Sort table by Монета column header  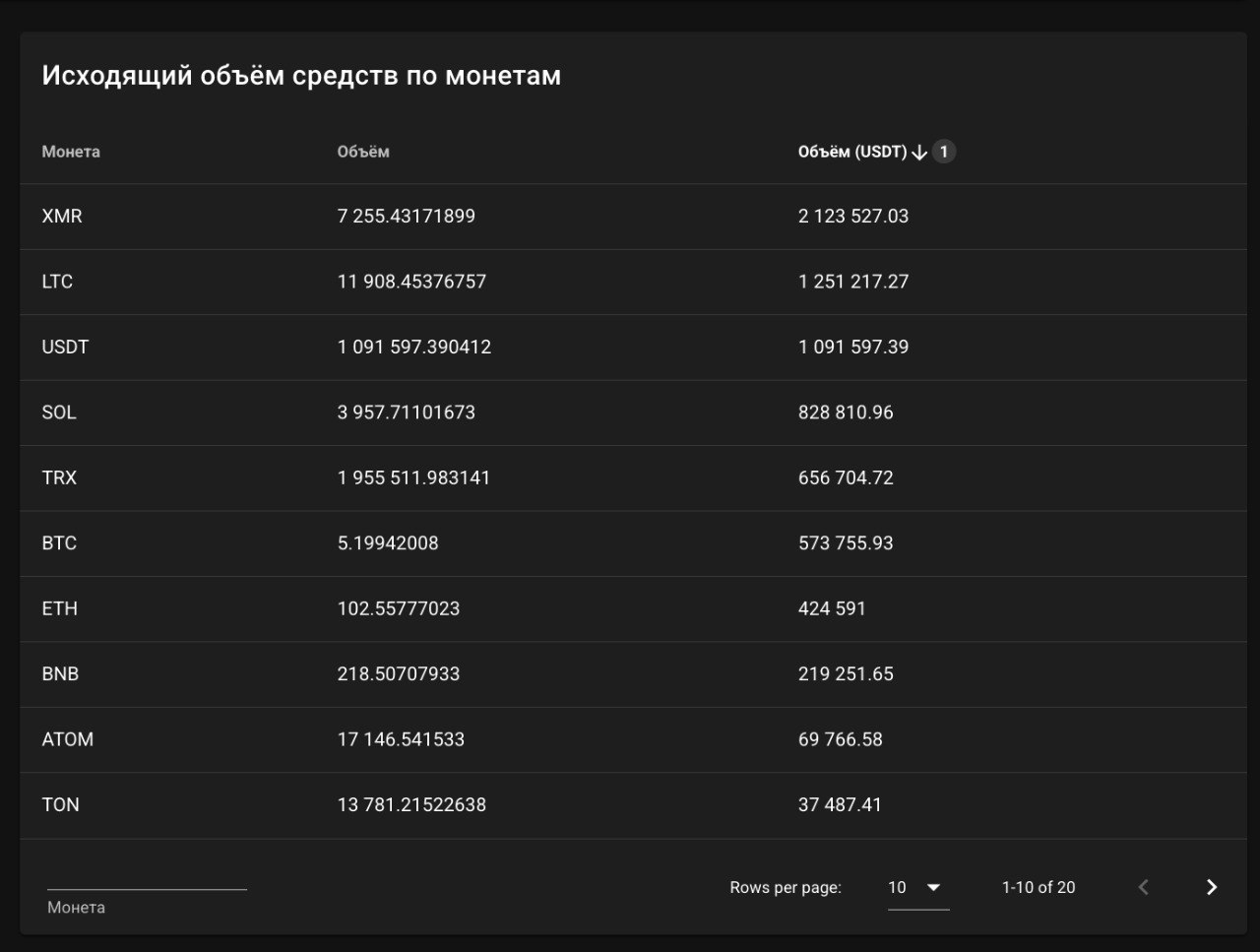tap(71, 152)
